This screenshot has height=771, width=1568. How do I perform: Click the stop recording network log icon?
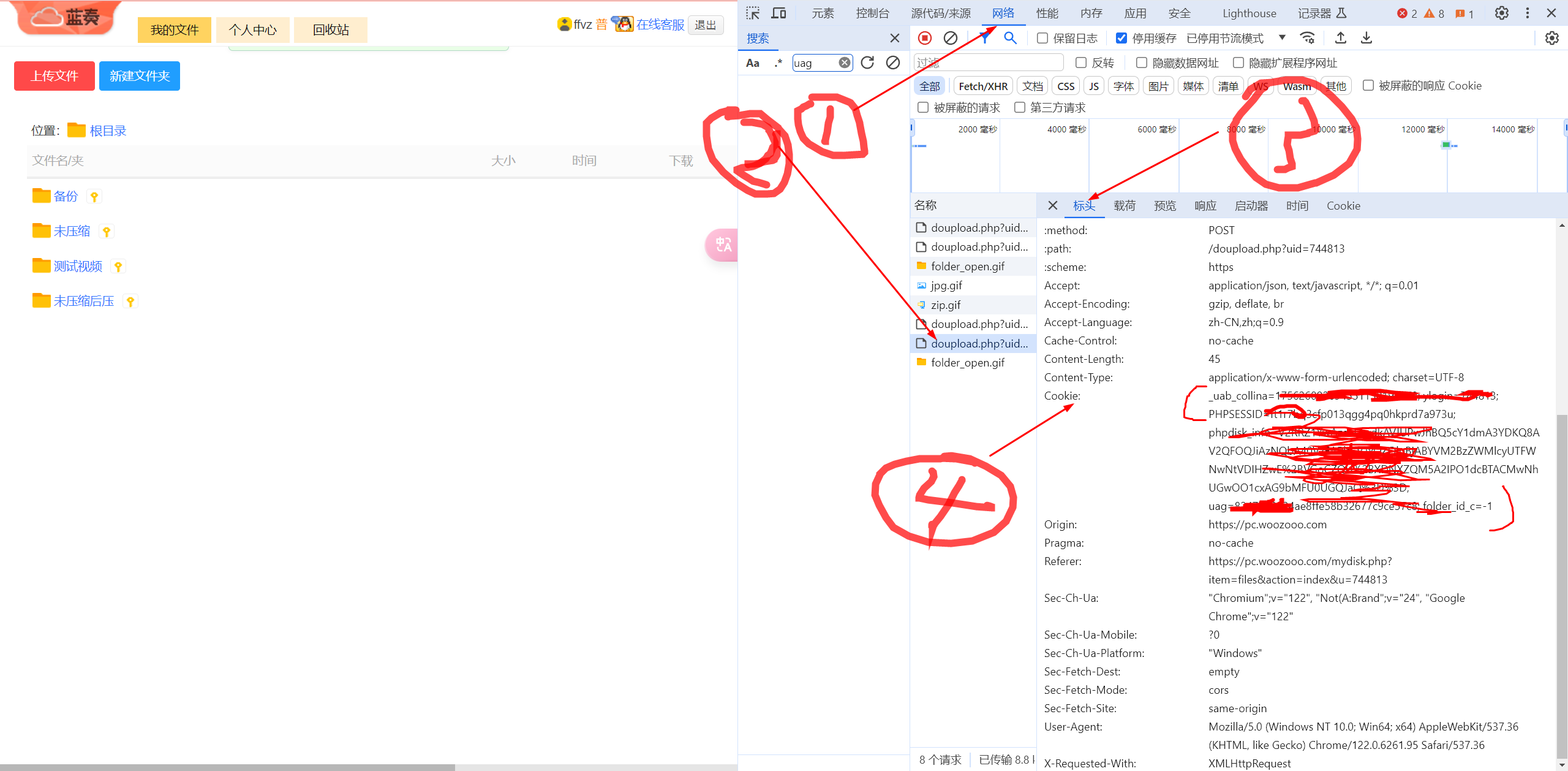[925, 38]
